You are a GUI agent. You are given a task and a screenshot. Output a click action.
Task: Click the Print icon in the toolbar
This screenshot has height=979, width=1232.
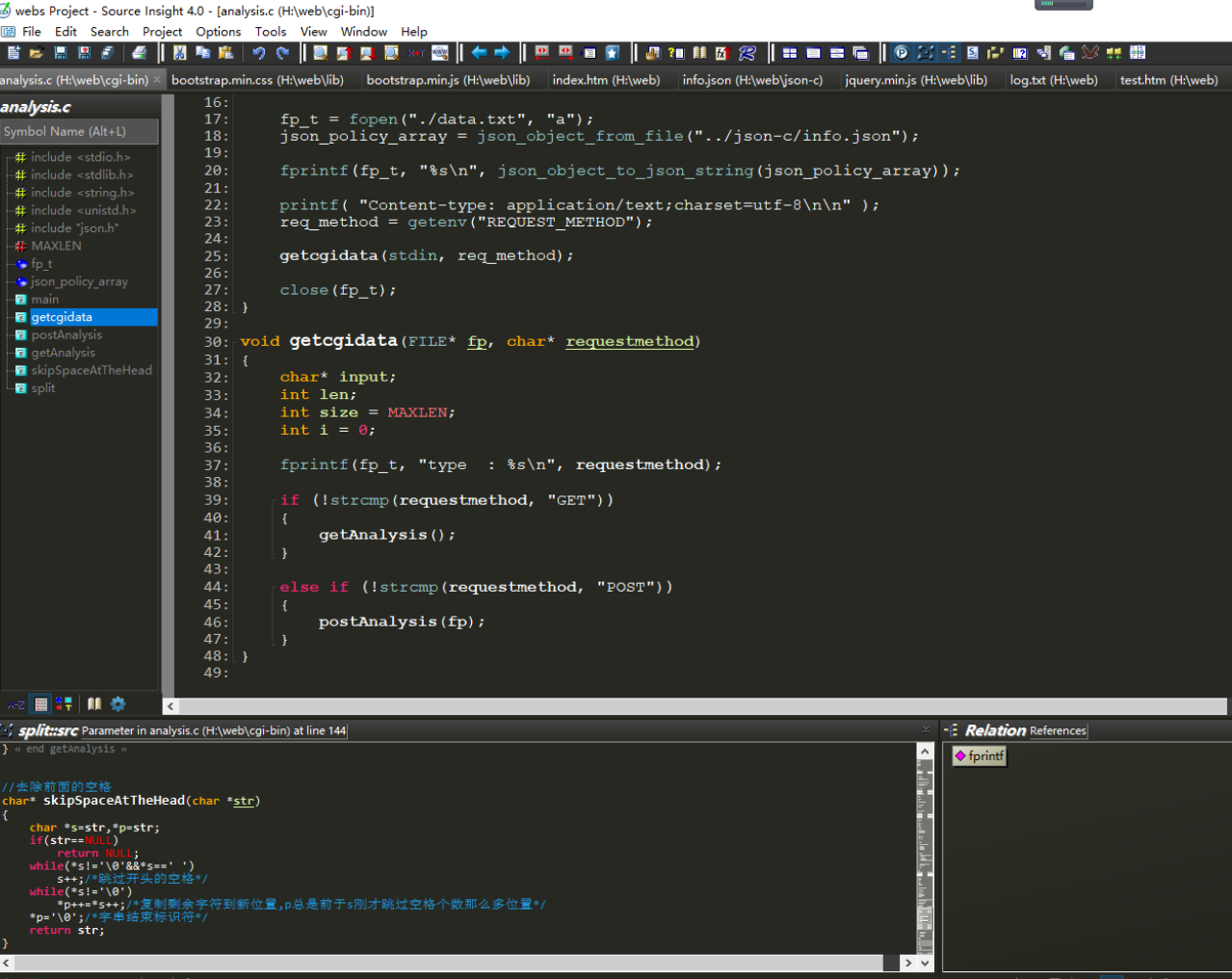pos(140,53)
